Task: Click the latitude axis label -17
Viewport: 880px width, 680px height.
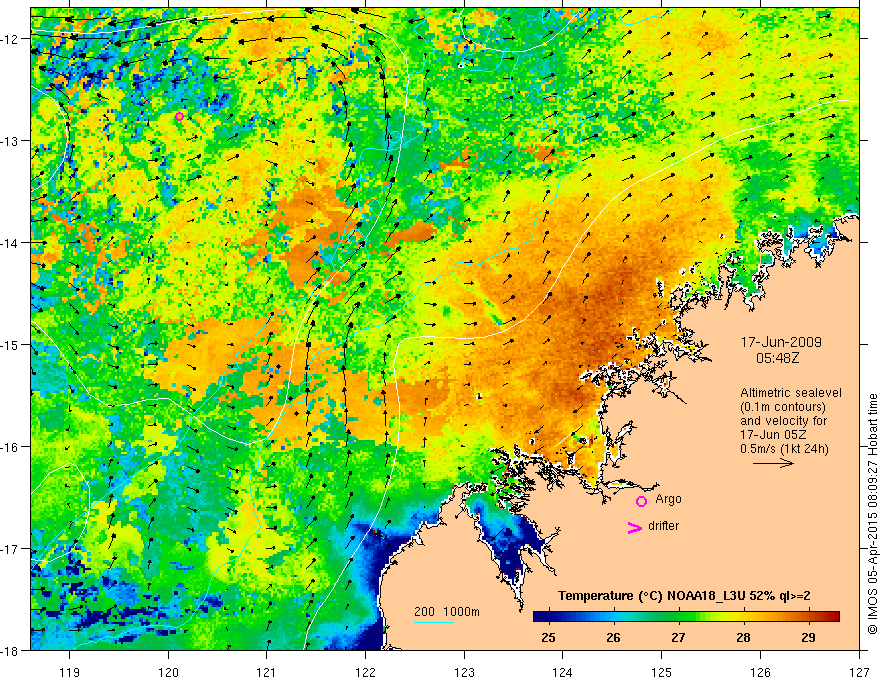Action: [10, 549]
